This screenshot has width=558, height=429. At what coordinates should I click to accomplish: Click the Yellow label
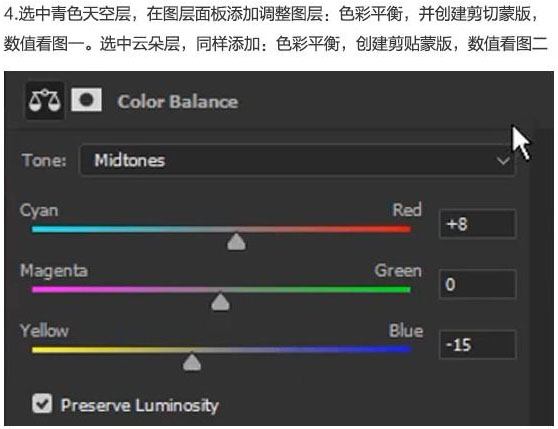(x=44, y=330)
